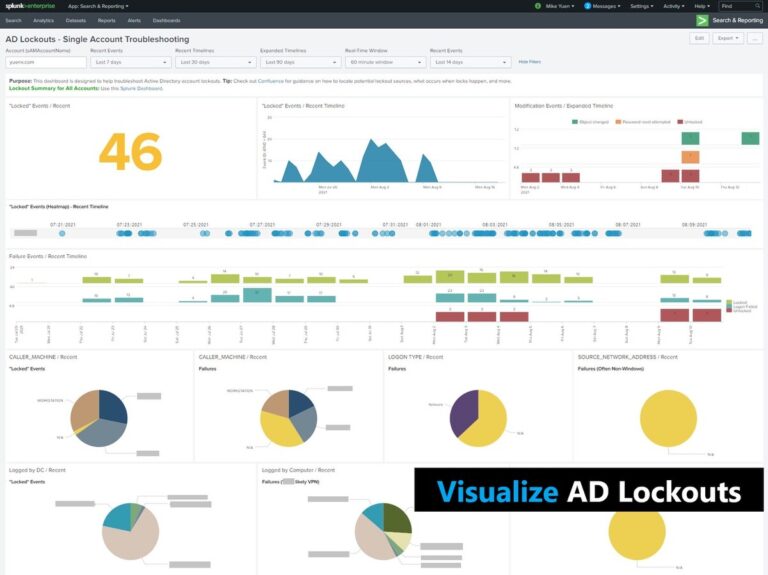
Task: Open the Help menu
Action: [x=701, y=6]
